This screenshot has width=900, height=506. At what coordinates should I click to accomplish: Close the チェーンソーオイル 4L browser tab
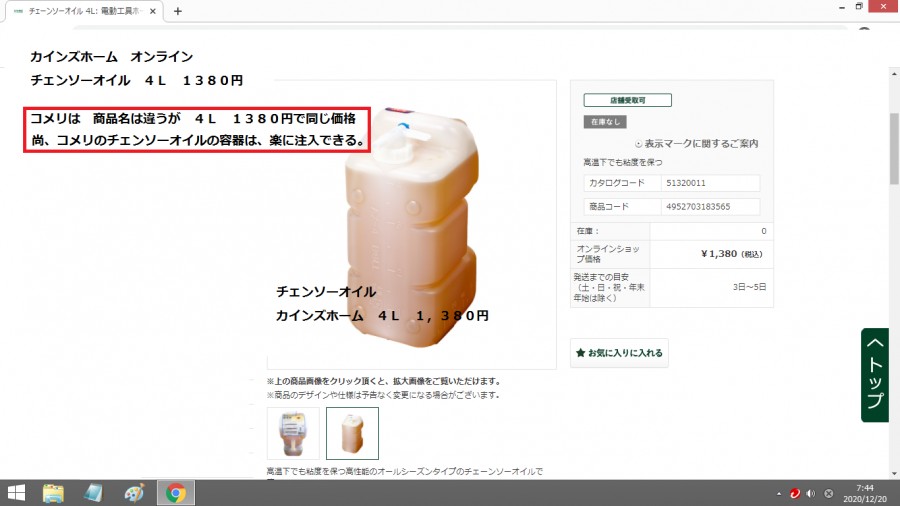[x=153, y=11]
